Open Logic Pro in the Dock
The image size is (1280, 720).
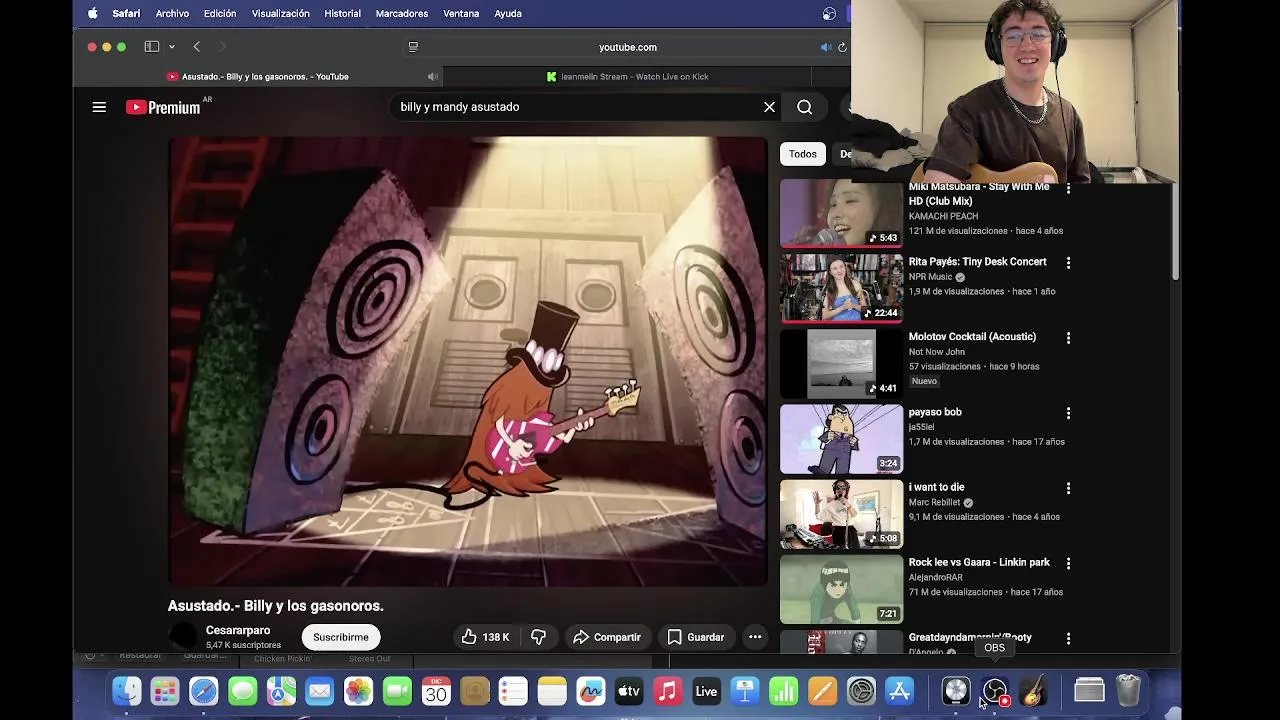click(x=956, y=691)
